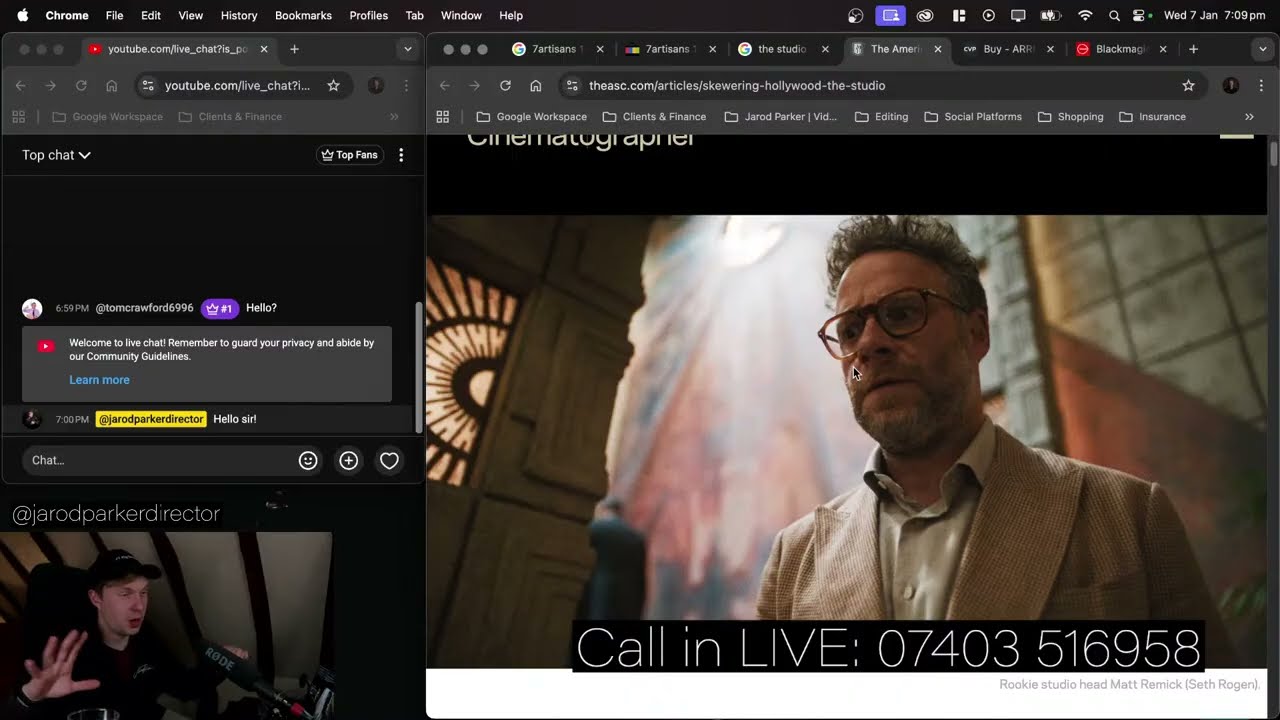1280x720 pixels.
Task: Click article page vertical scrollbar
Action: pyautogui.click(x=1273, y=155)
